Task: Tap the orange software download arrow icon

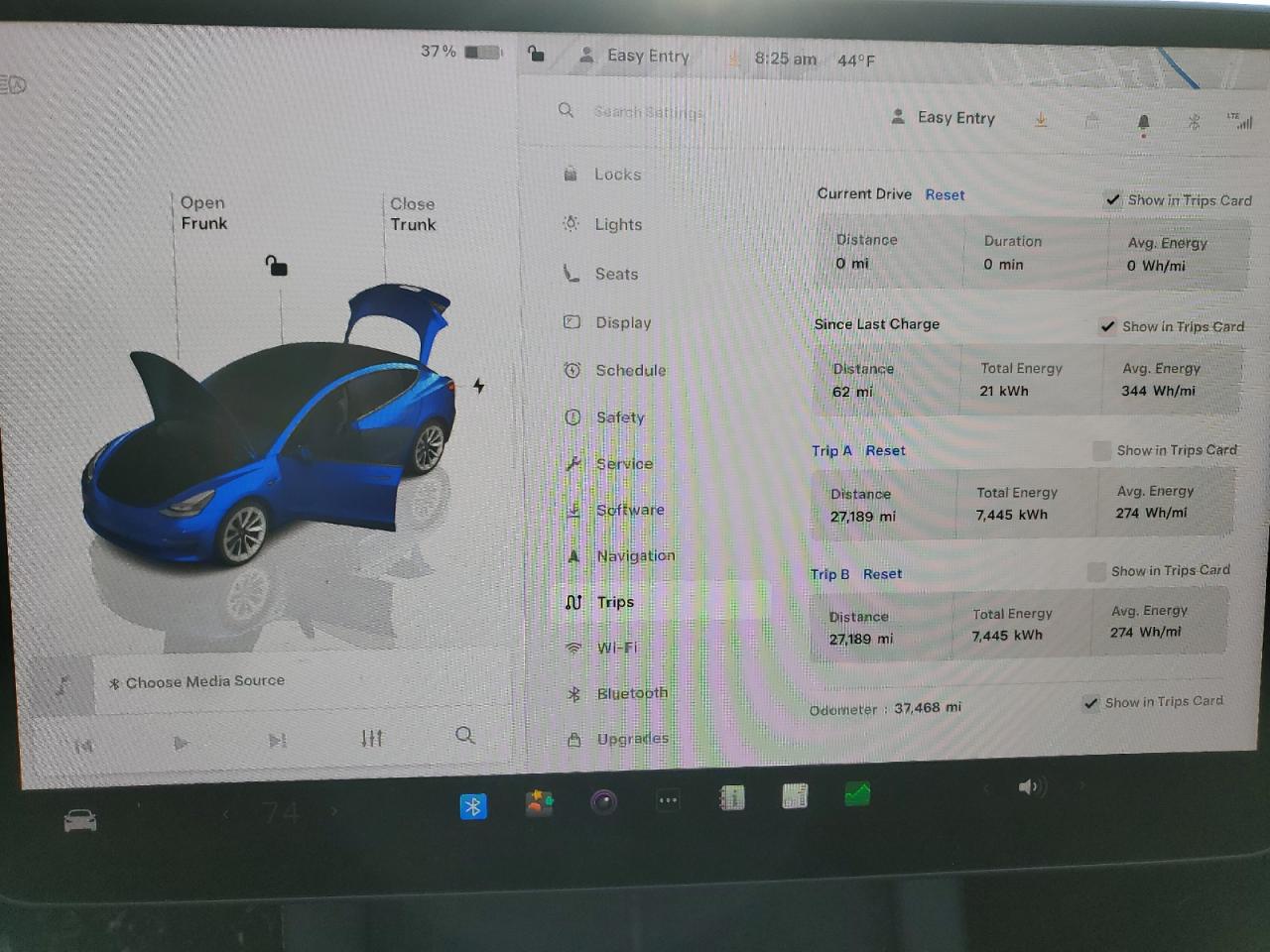Action: (x=1041, y=119)
